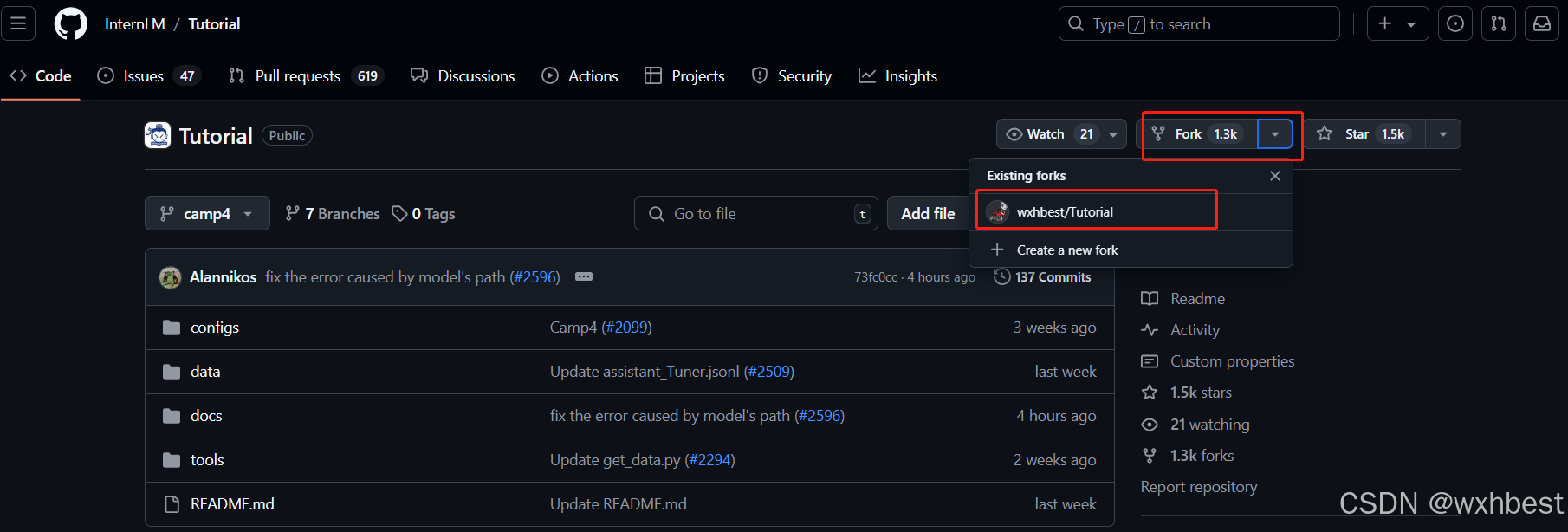The image size is (1568, 532).
Task: Click the star icon beside 1.5k stars
Action: tap(1150, 393)
